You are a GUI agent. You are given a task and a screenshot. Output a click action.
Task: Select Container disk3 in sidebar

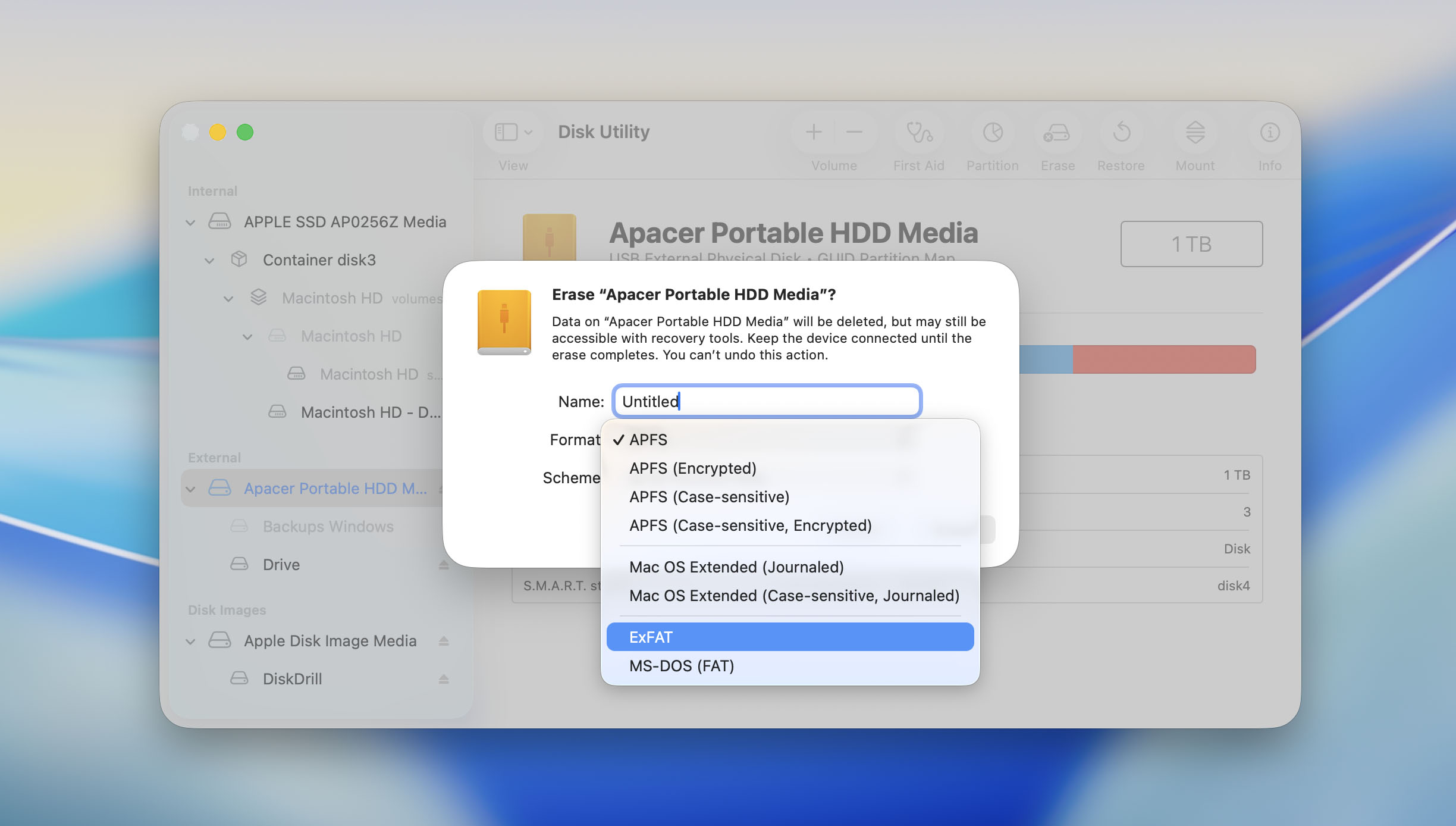click(x=319, y=260)
